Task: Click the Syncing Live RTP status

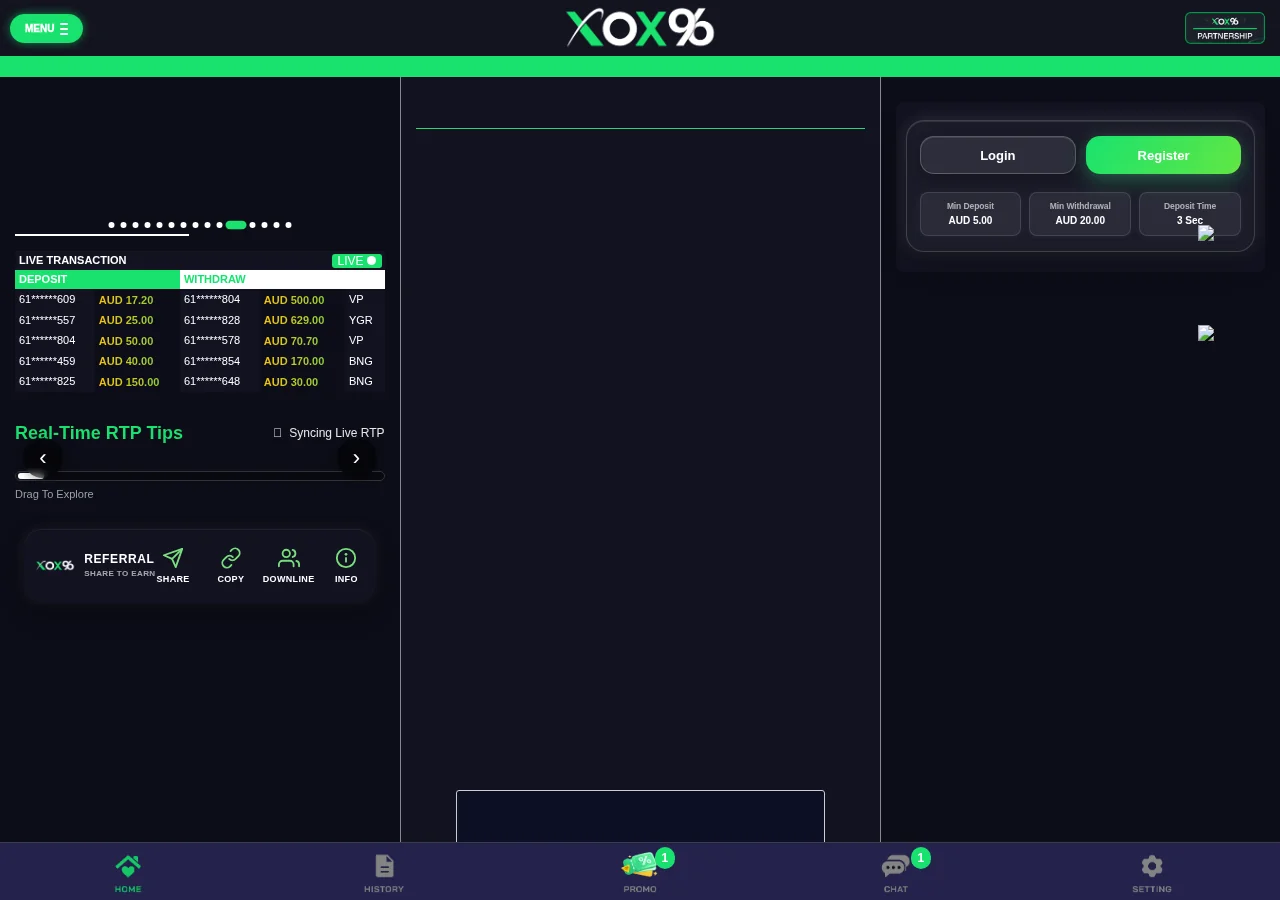Action: pyautogui.click(x=329, y=433)
